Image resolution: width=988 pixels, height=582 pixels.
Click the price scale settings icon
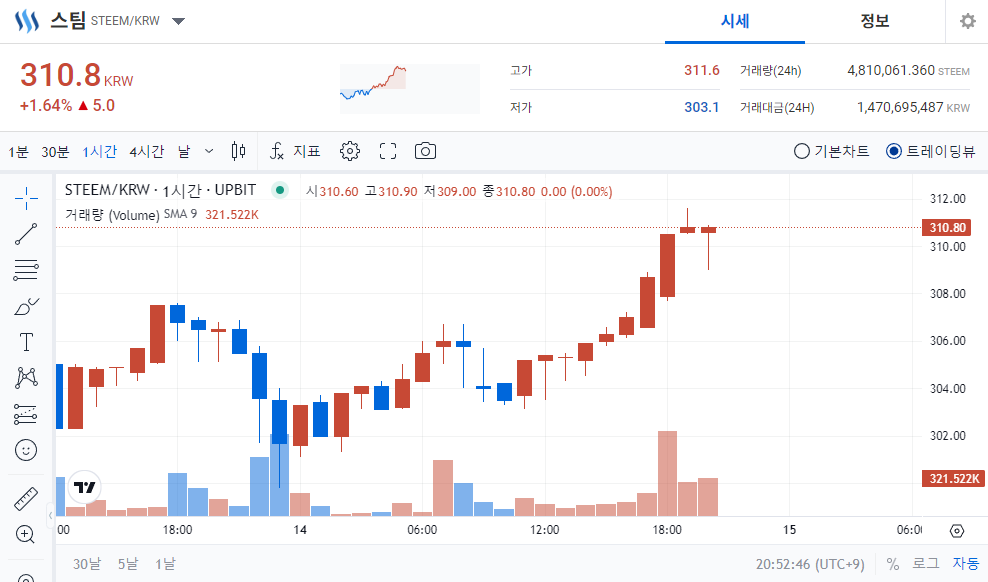tap(956, 531)
